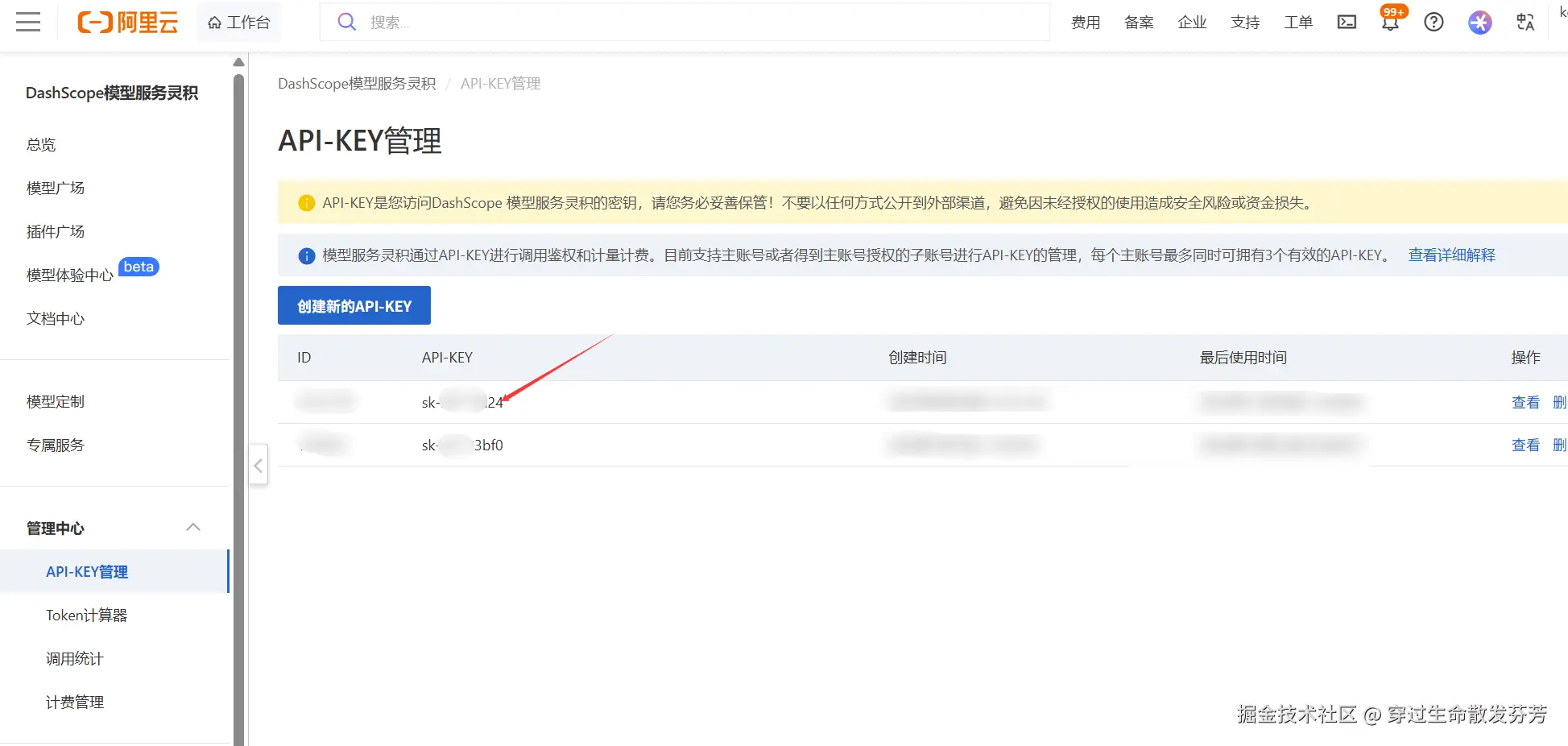
Task: Open 调用统计 in the sidebar
Action: click(x=75, y=659)
